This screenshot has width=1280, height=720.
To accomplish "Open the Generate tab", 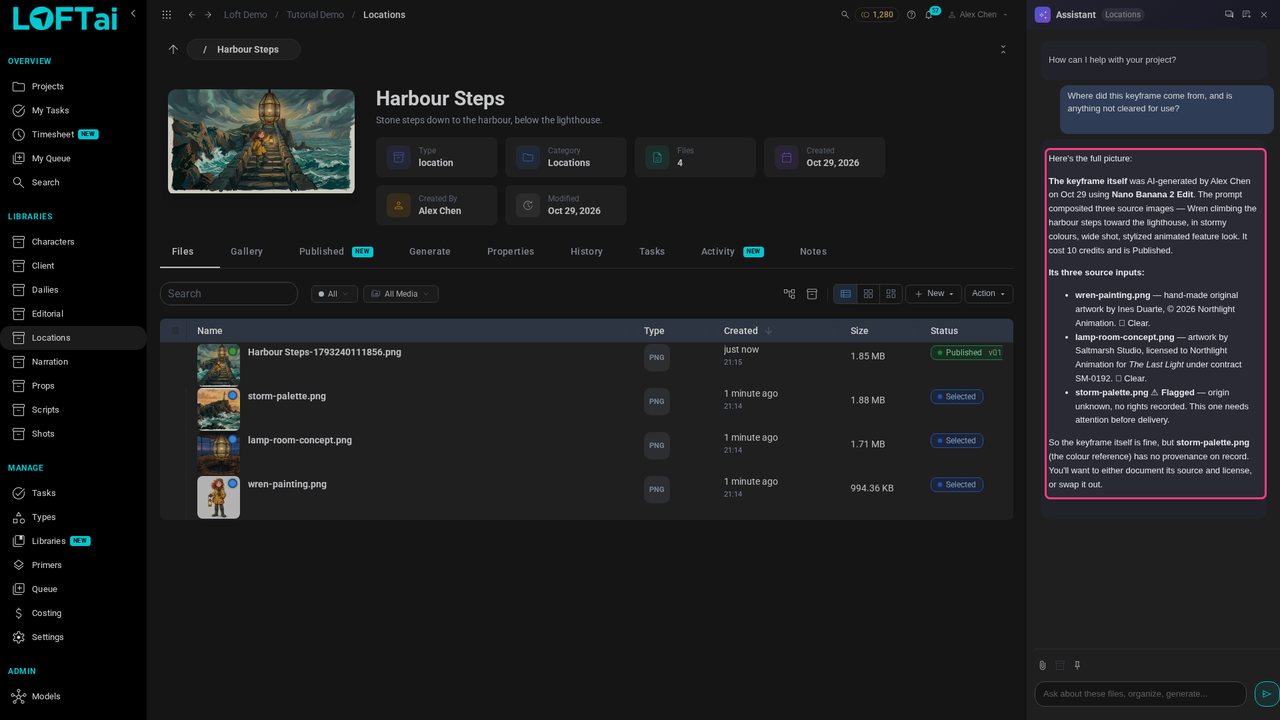I will [429, 252].
